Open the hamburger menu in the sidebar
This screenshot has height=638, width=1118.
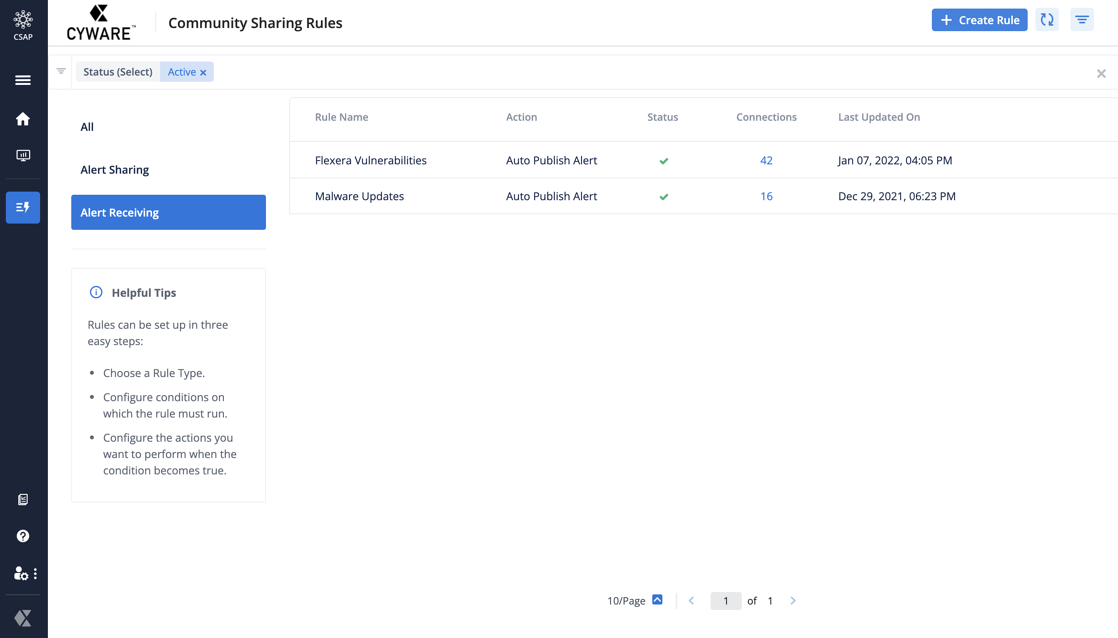point(23,80)
